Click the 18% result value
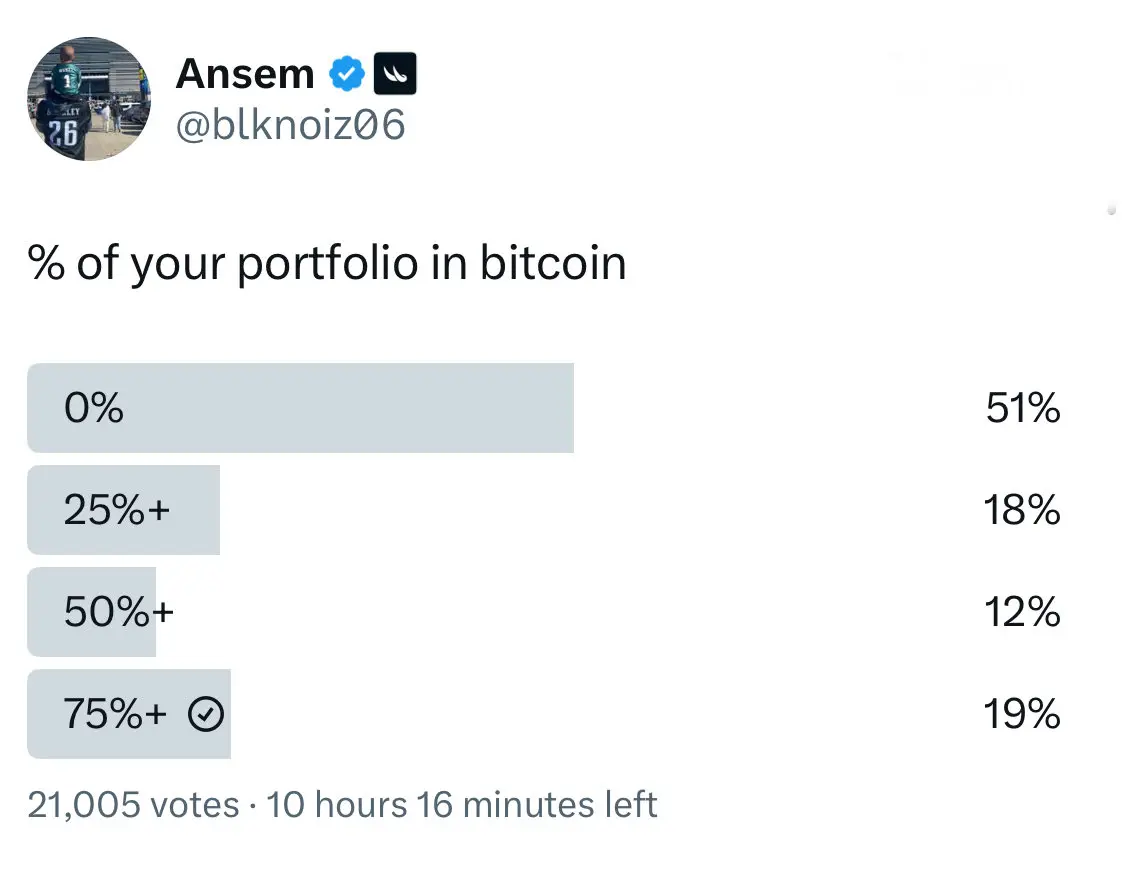The image size is (1125, 882). click(1022, 510)
